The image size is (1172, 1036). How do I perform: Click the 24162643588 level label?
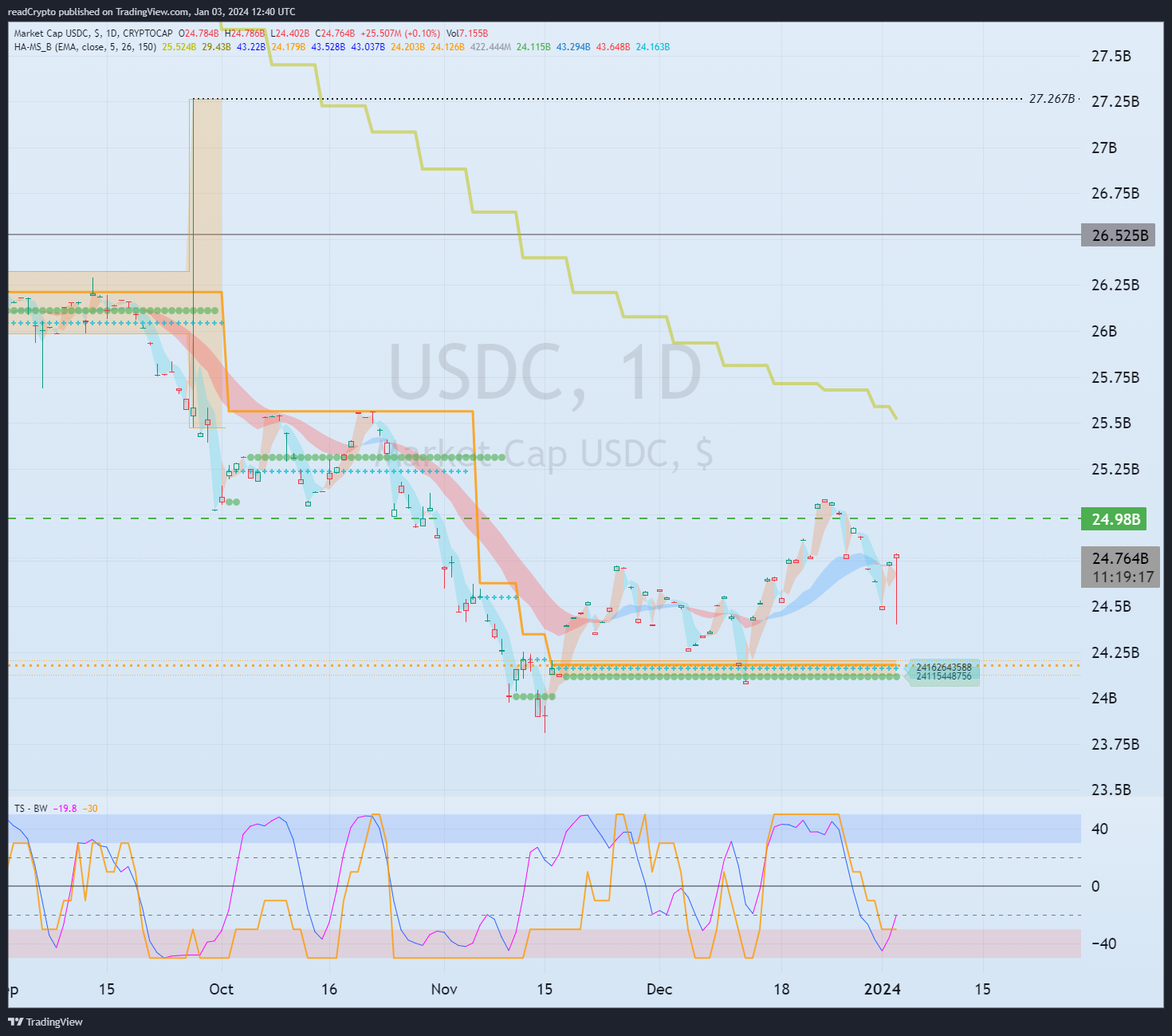click(944, 668)
